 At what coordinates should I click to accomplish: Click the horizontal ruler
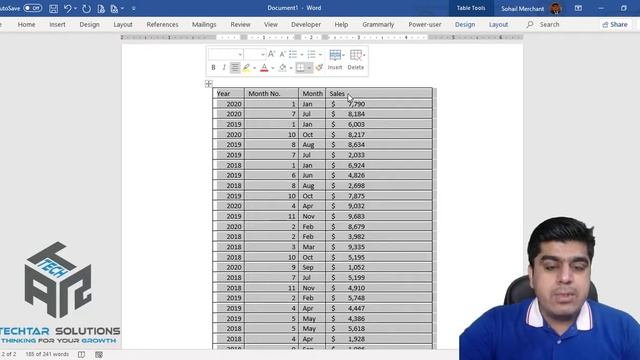tap(322, 38)
